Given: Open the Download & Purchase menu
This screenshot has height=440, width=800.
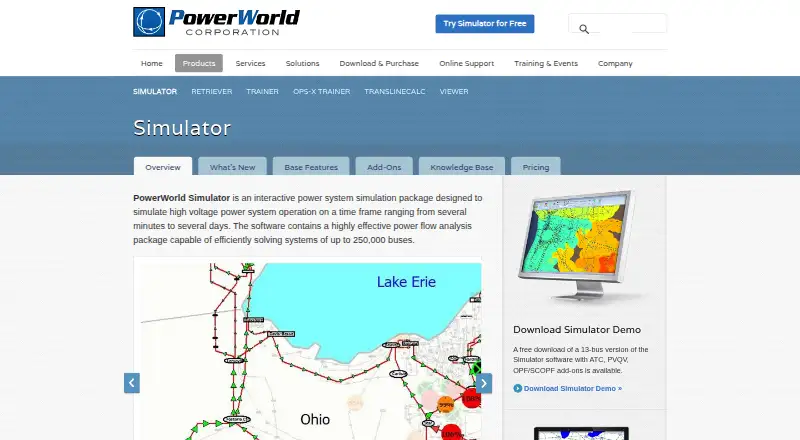Looking at the screenshot, I should point(379,63).
